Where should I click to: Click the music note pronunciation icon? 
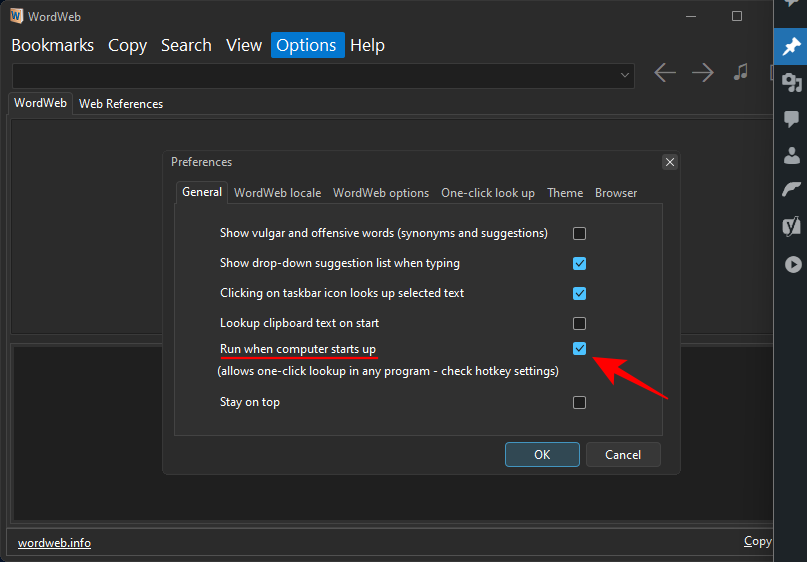point(740,73)
